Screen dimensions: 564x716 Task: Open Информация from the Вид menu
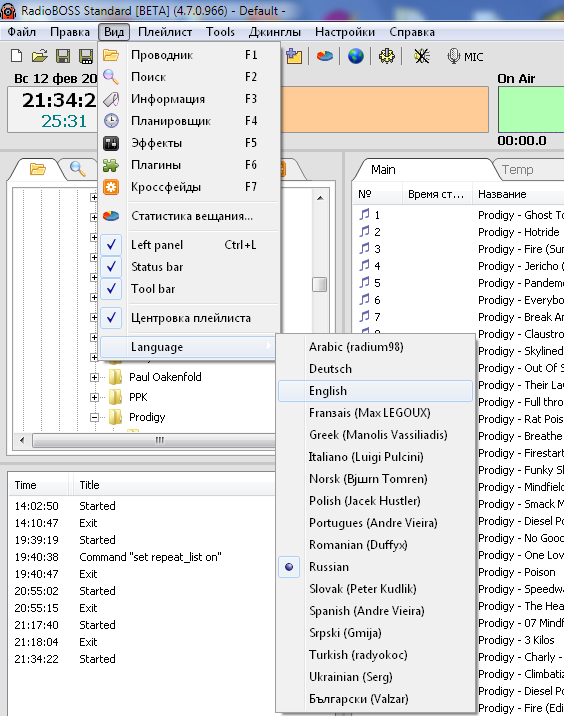click(189, 99)
